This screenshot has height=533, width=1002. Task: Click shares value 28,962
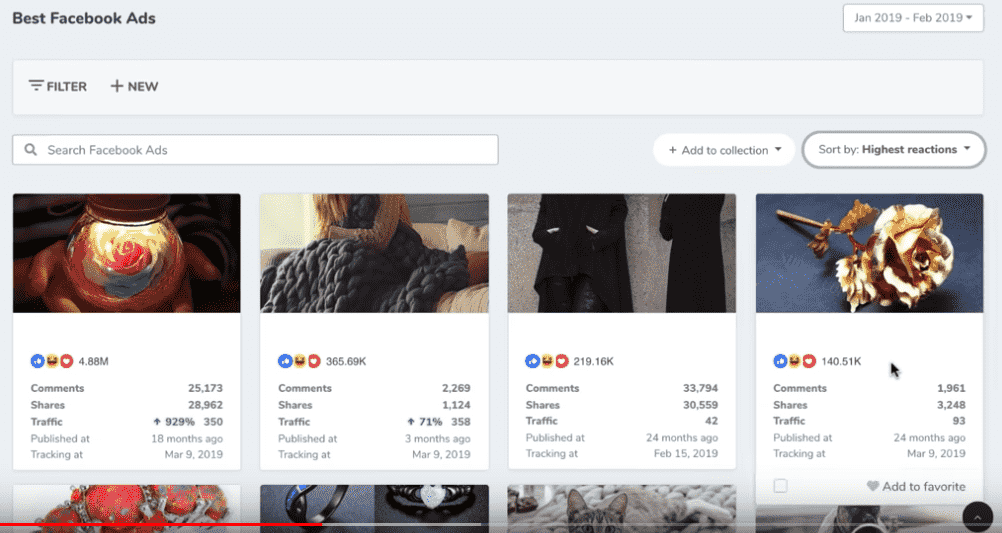pos(205,405)
